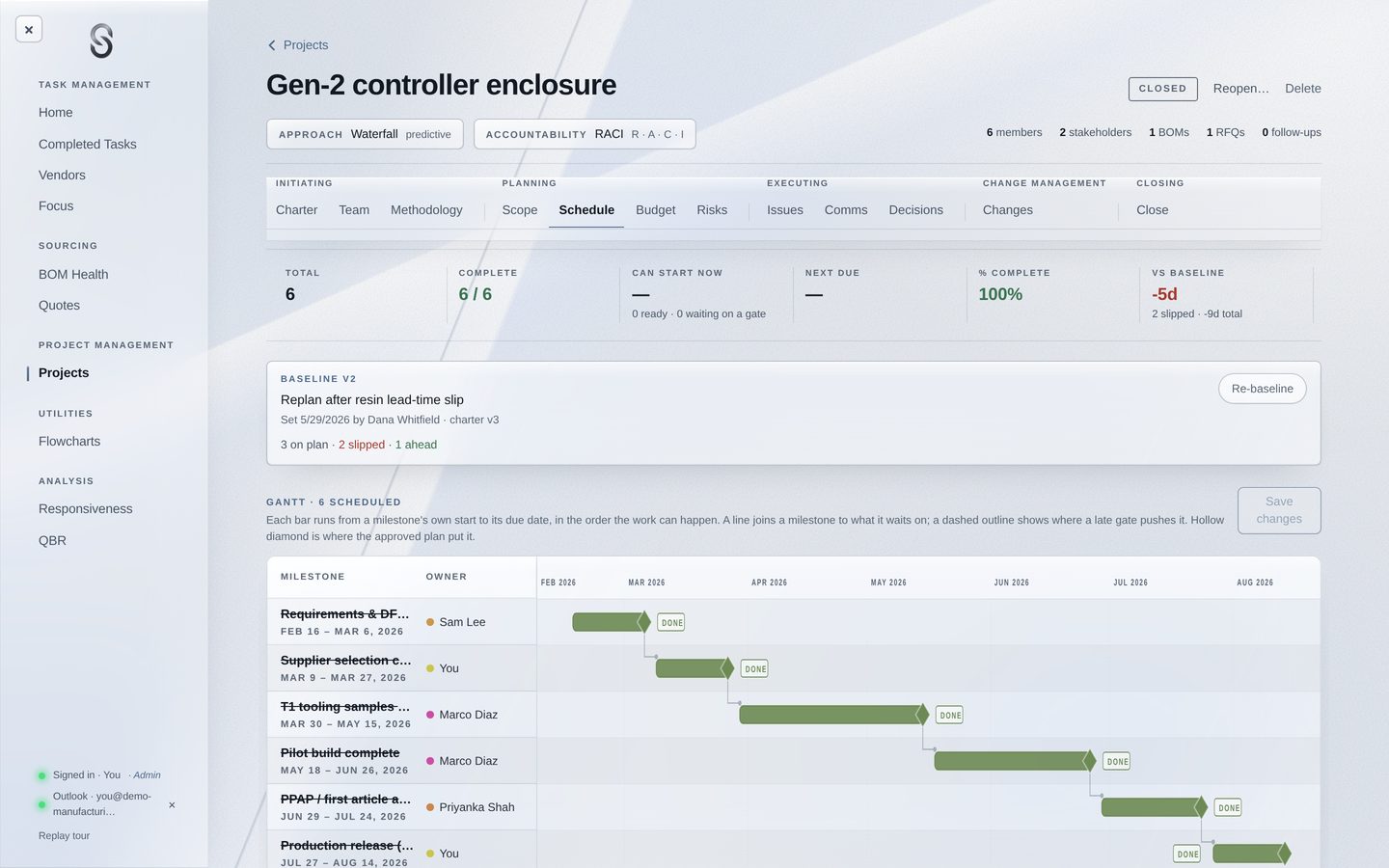Viewport: 1389px width, 868px height.
Task: Select Requirements & DF… milestone name
Action: click(344, 613)
